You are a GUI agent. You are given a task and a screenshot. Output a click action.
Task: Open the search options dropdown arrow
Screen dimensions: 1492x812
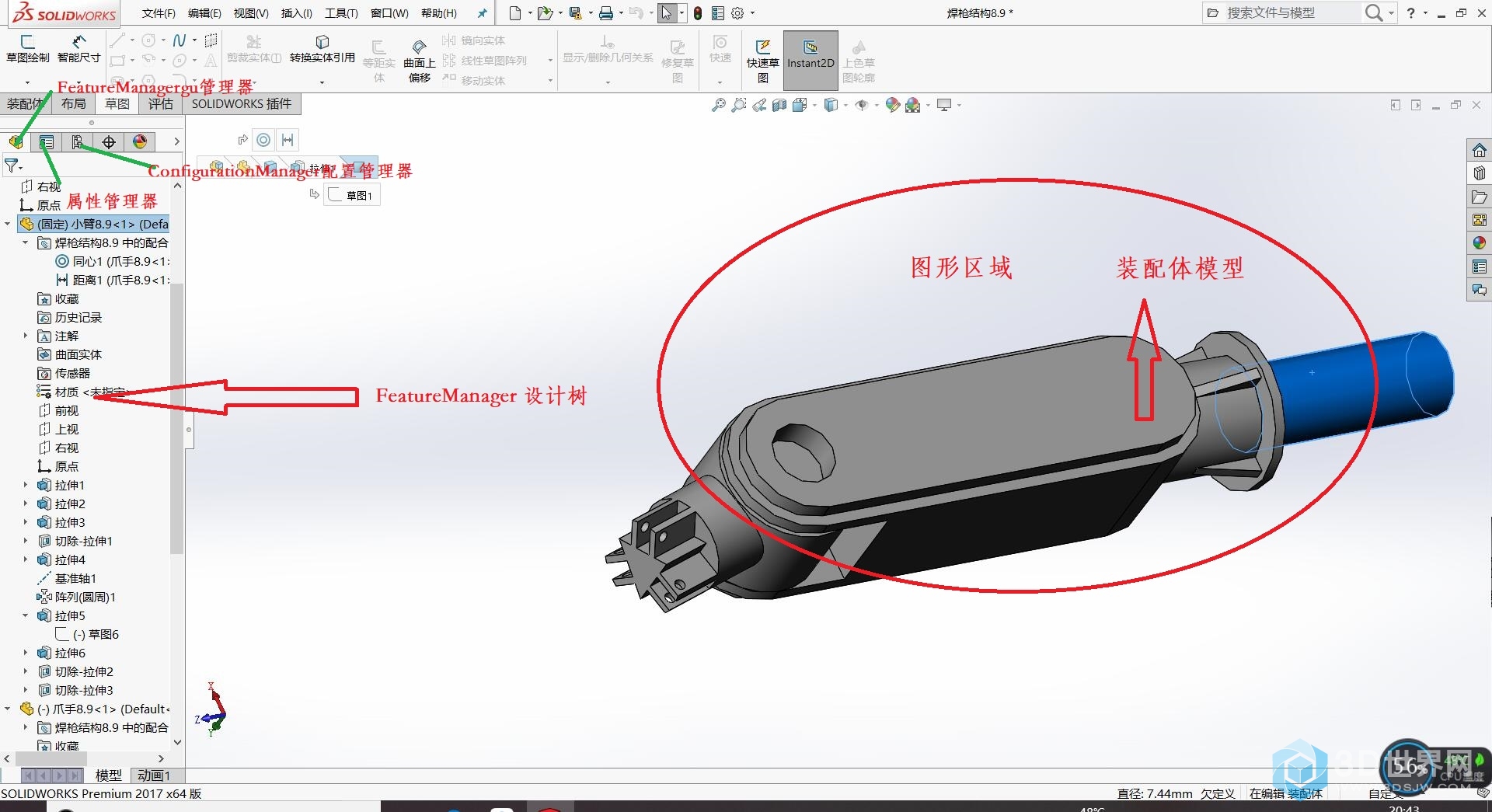[x=1391, y=13]
